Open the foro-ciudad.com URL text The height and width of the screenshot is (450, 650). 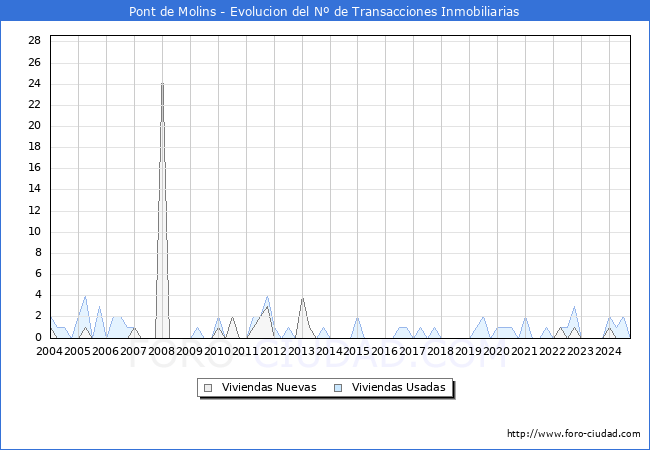[574, 434]
